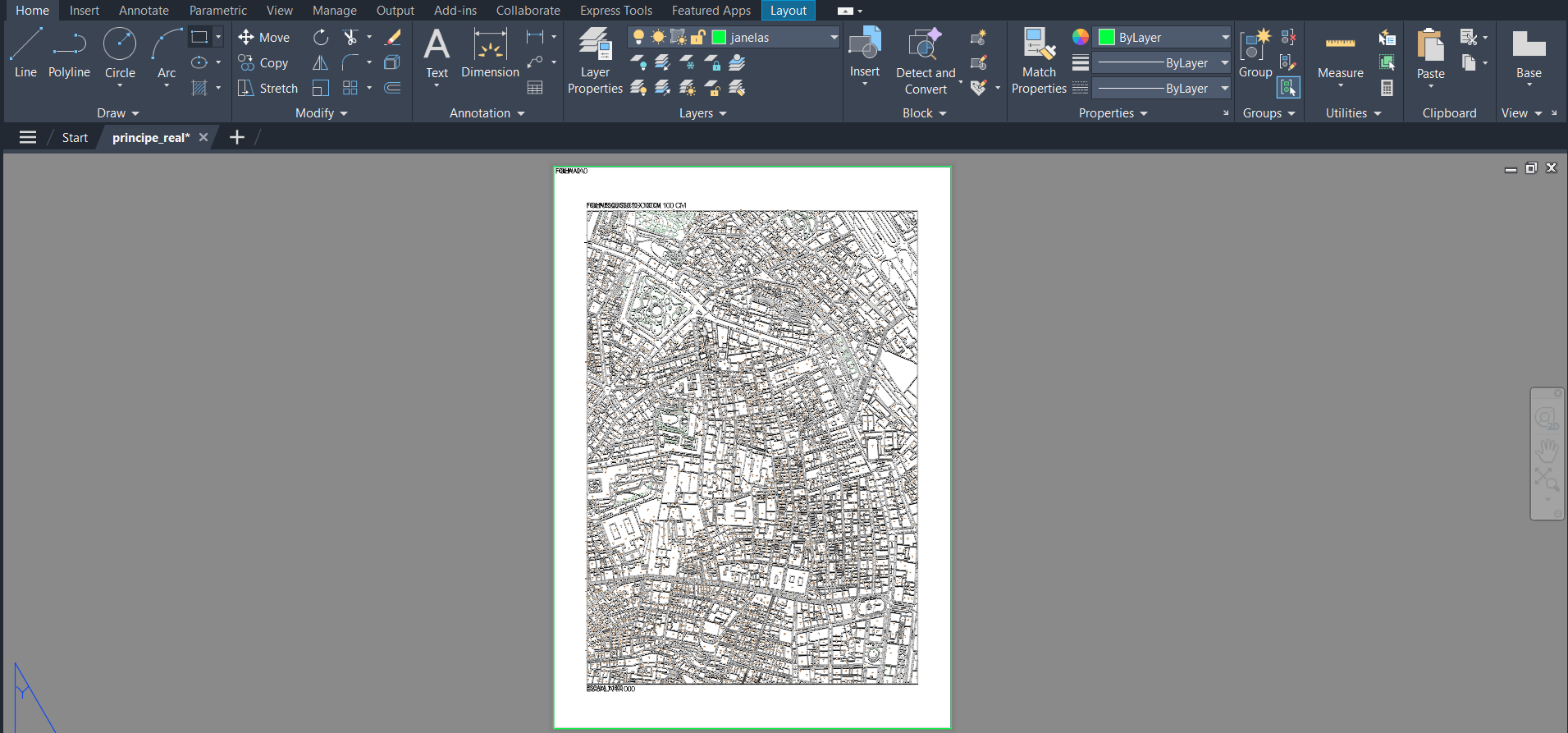Select the Measure tool
This screenshot has height=733, width=1568.
click(1340, 54)
